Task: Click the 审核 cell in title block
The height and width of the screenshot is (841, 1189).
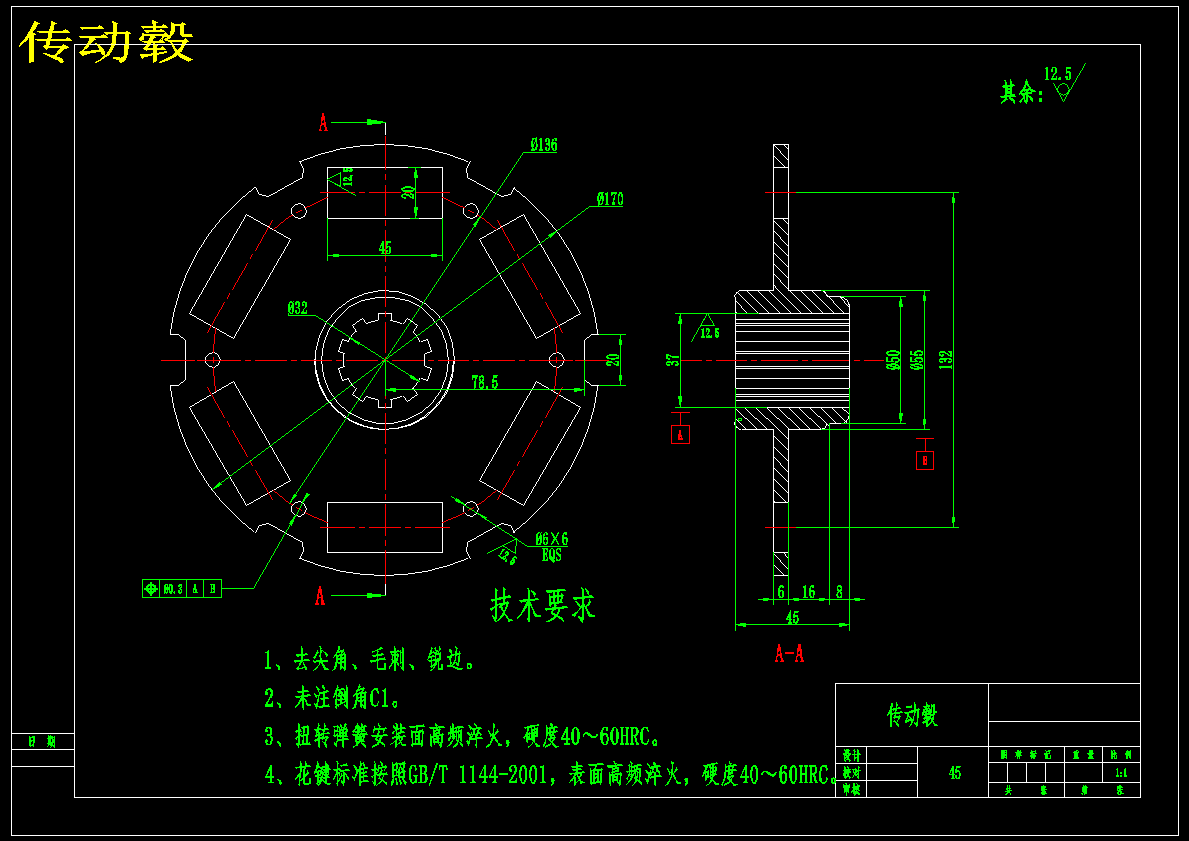Action: click(x=852, y=789)
